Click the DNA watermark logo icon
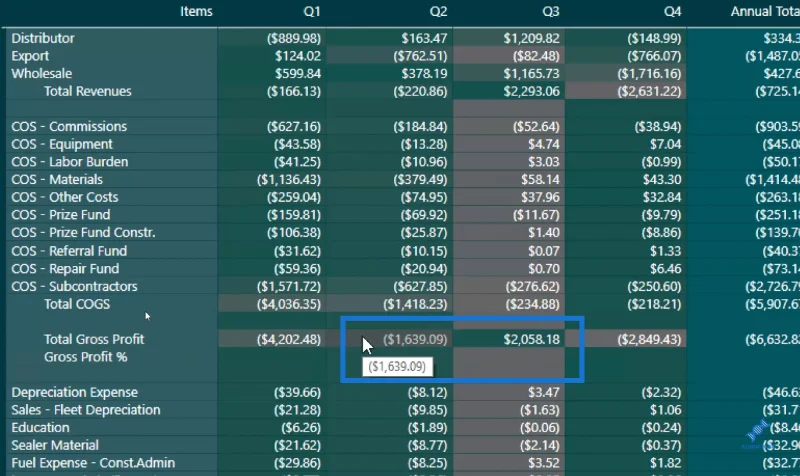Image resolution: width=800 pixels, height=476 pixels. point(758,432)
